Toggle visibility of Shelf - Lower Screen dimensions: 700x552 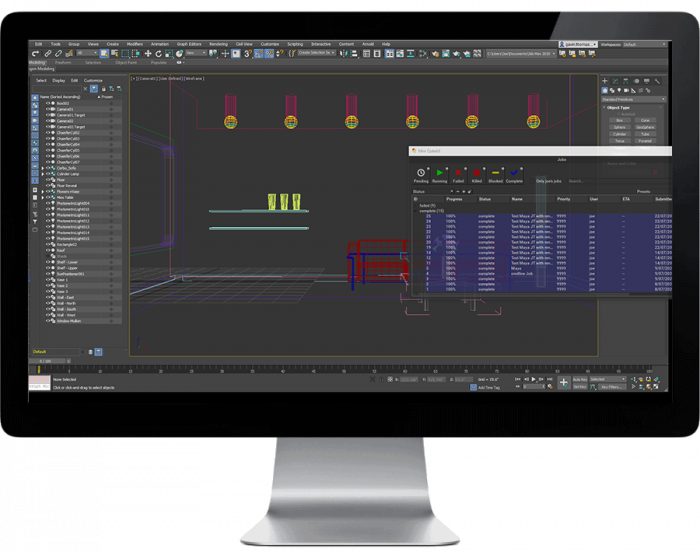tap(48, 262)
